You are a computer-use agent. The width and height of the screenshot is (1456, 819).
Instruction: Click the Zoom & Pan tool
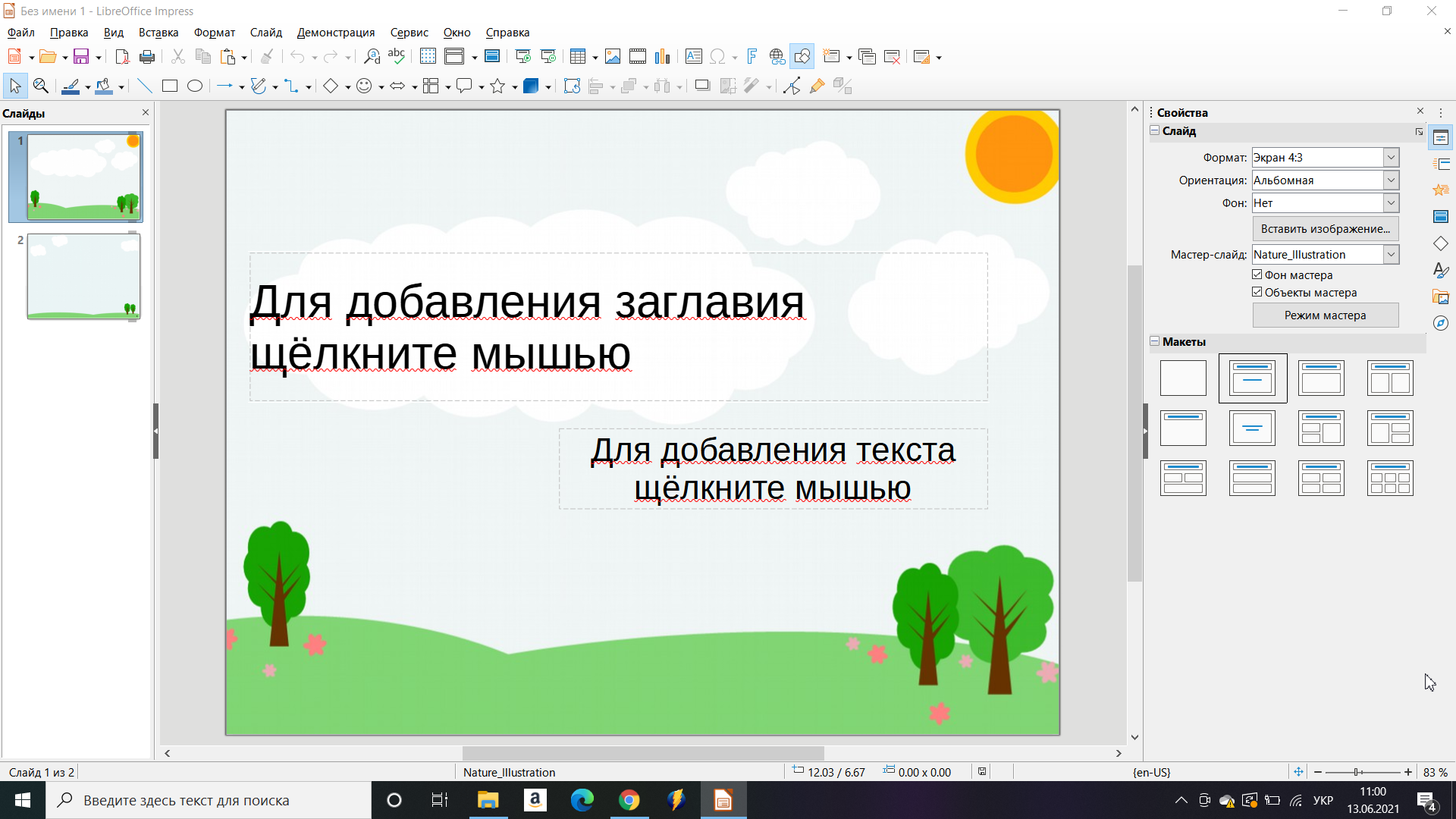point(41,86)
